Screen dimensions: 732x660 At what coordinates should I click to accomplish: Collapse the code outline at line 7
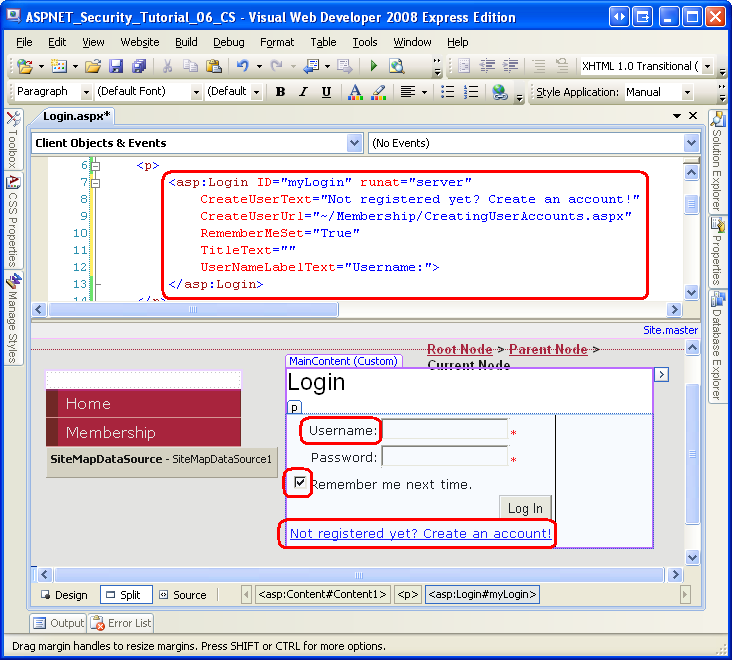(x=95, y=183)
